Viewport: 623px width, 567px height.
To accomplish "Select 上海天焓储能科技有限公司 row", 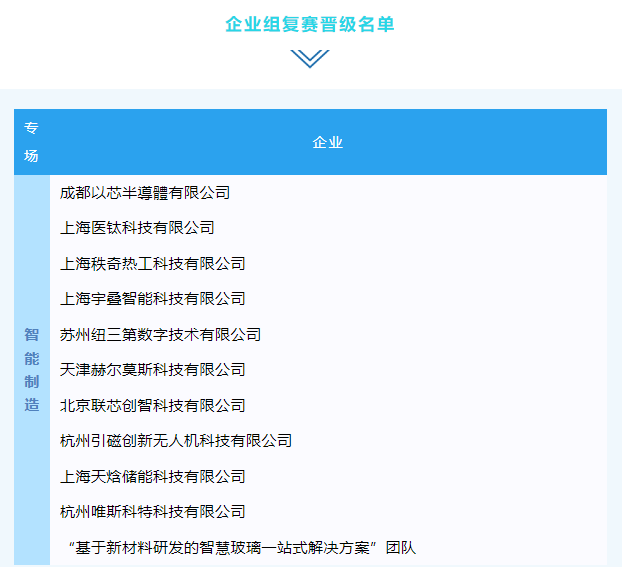I will click(153, 477).
